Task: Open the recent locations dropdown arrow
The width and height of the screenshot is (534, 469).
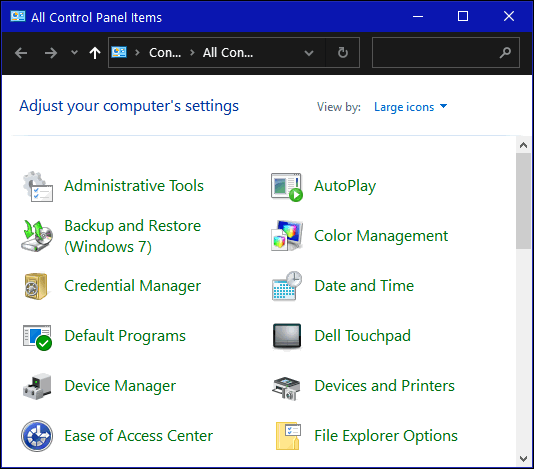Action: pos(74,53)
